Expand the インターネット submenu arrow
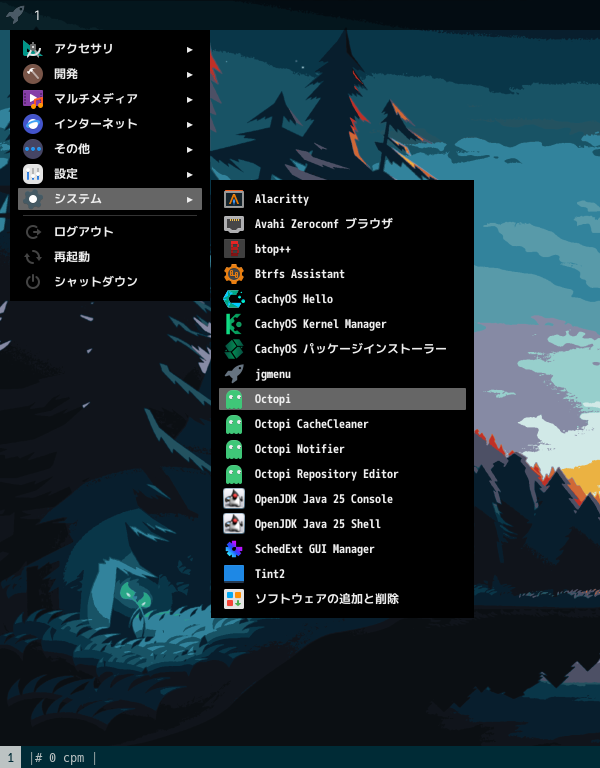 190,124
